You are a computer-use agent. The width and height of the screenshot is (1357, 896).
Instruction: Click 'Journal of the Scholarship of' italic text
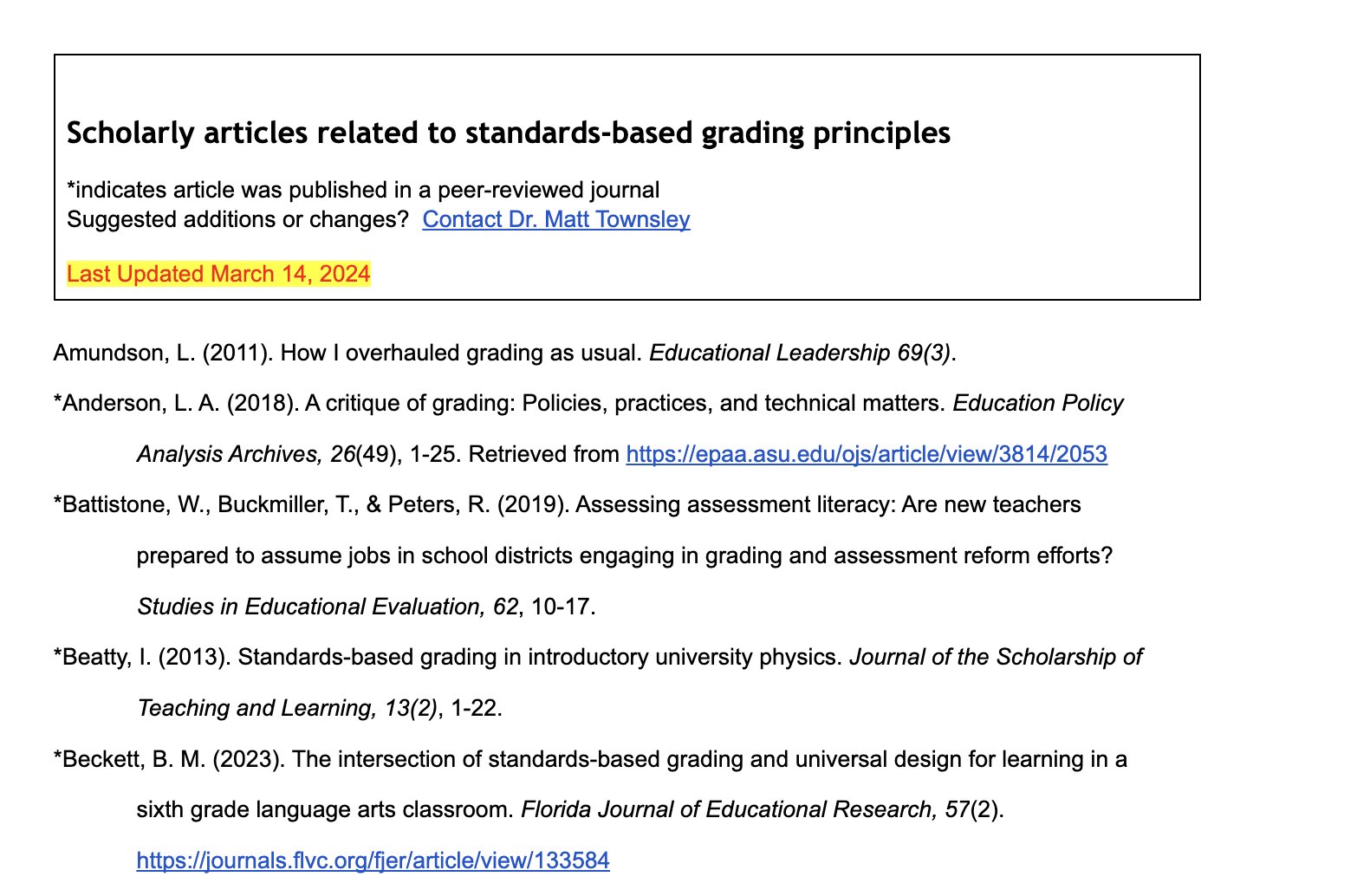point(996,658)
